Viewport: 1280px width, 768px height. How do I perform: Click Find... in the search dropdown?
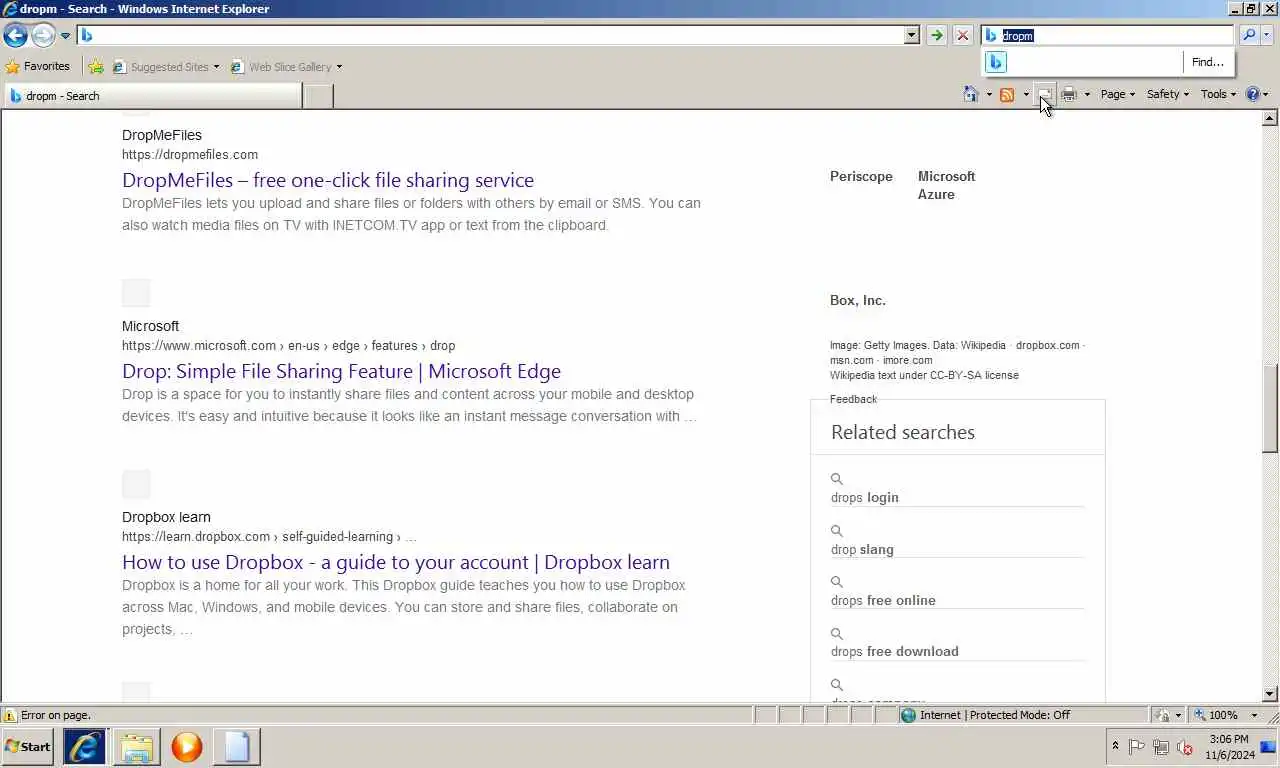pos(1208,62)
